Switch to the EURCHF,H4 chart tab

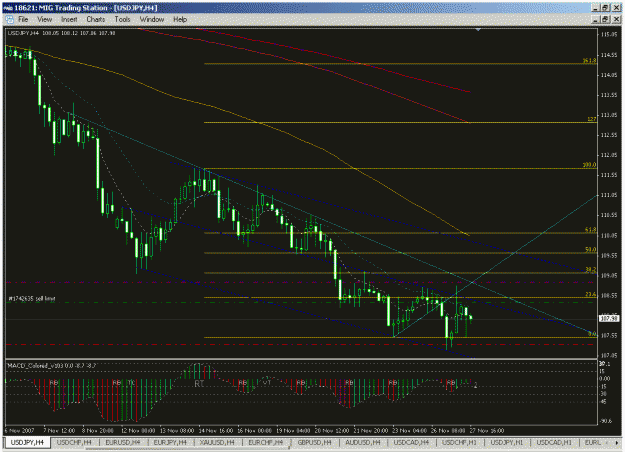[x=265, y=442]
